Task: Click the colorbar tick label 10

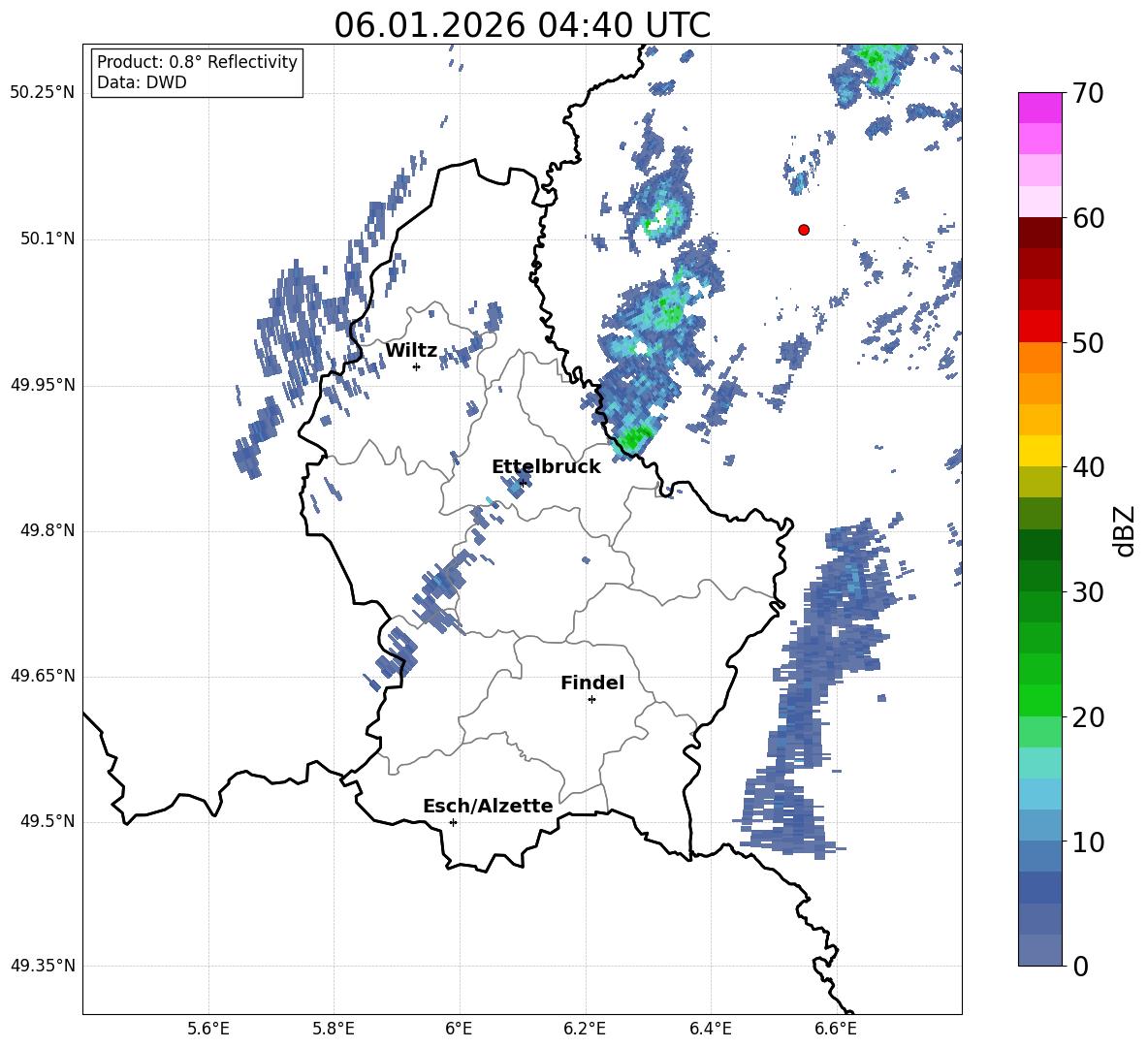Action: [1089, 842]
